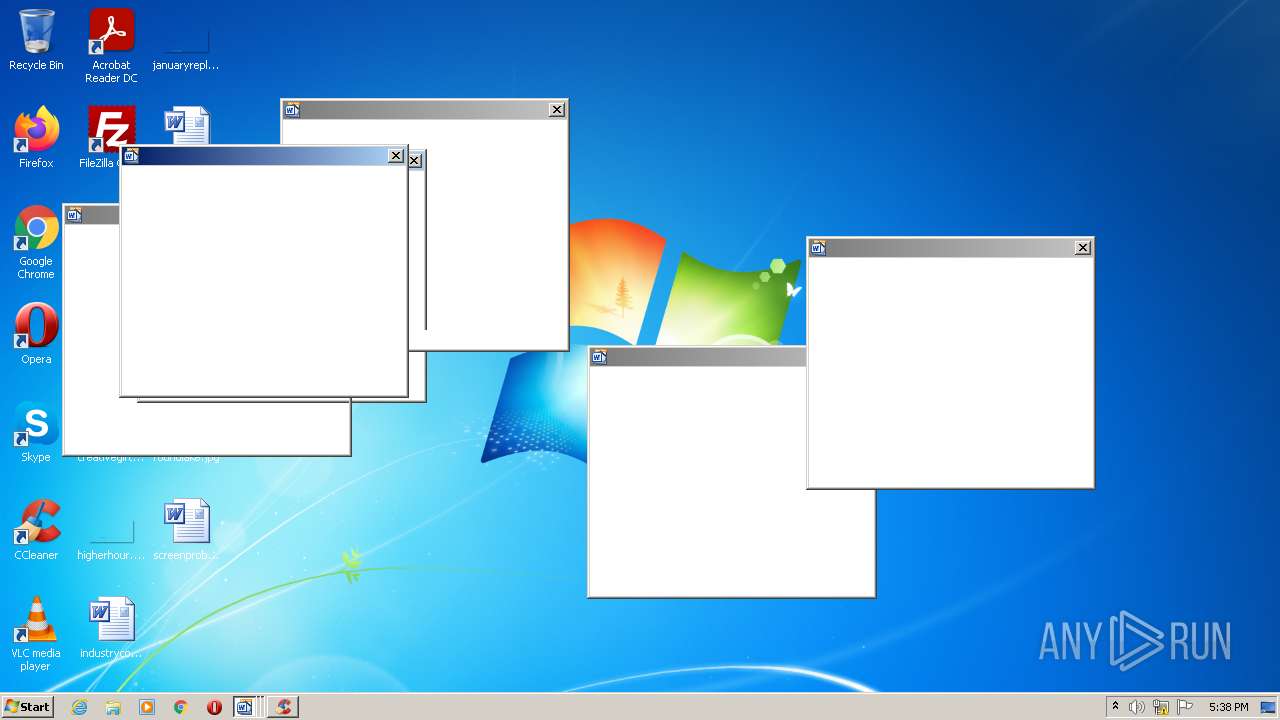Open system menu icon of far-right window
Image resolution: width=1280 pixels, height=720 pixels.
(x=818, y=248)
